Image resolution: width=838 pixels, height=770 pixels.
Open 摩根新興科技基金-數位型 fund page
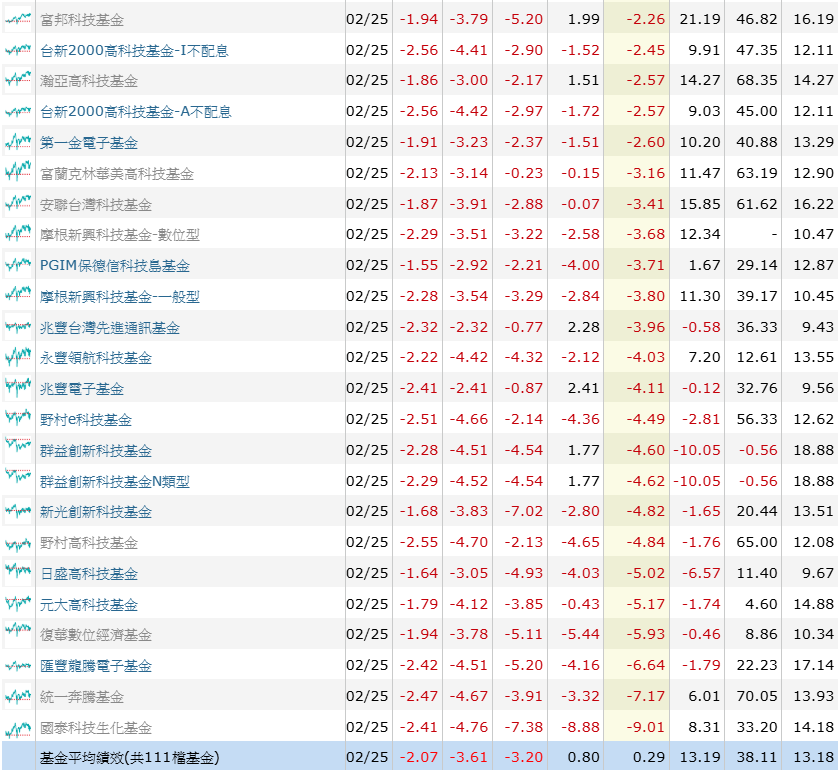(x=120, y=235)
